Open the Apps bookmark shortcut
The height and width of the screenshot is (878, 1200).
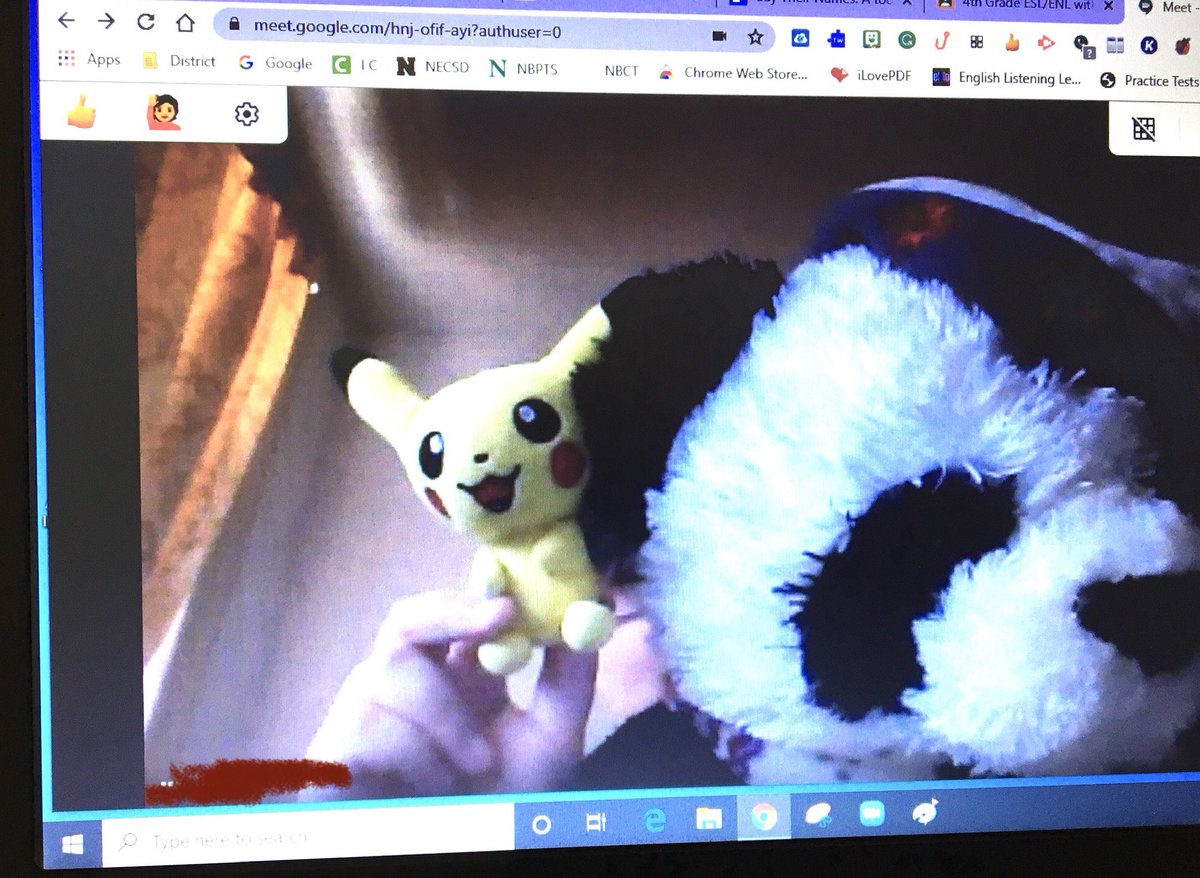click(89, 59)
